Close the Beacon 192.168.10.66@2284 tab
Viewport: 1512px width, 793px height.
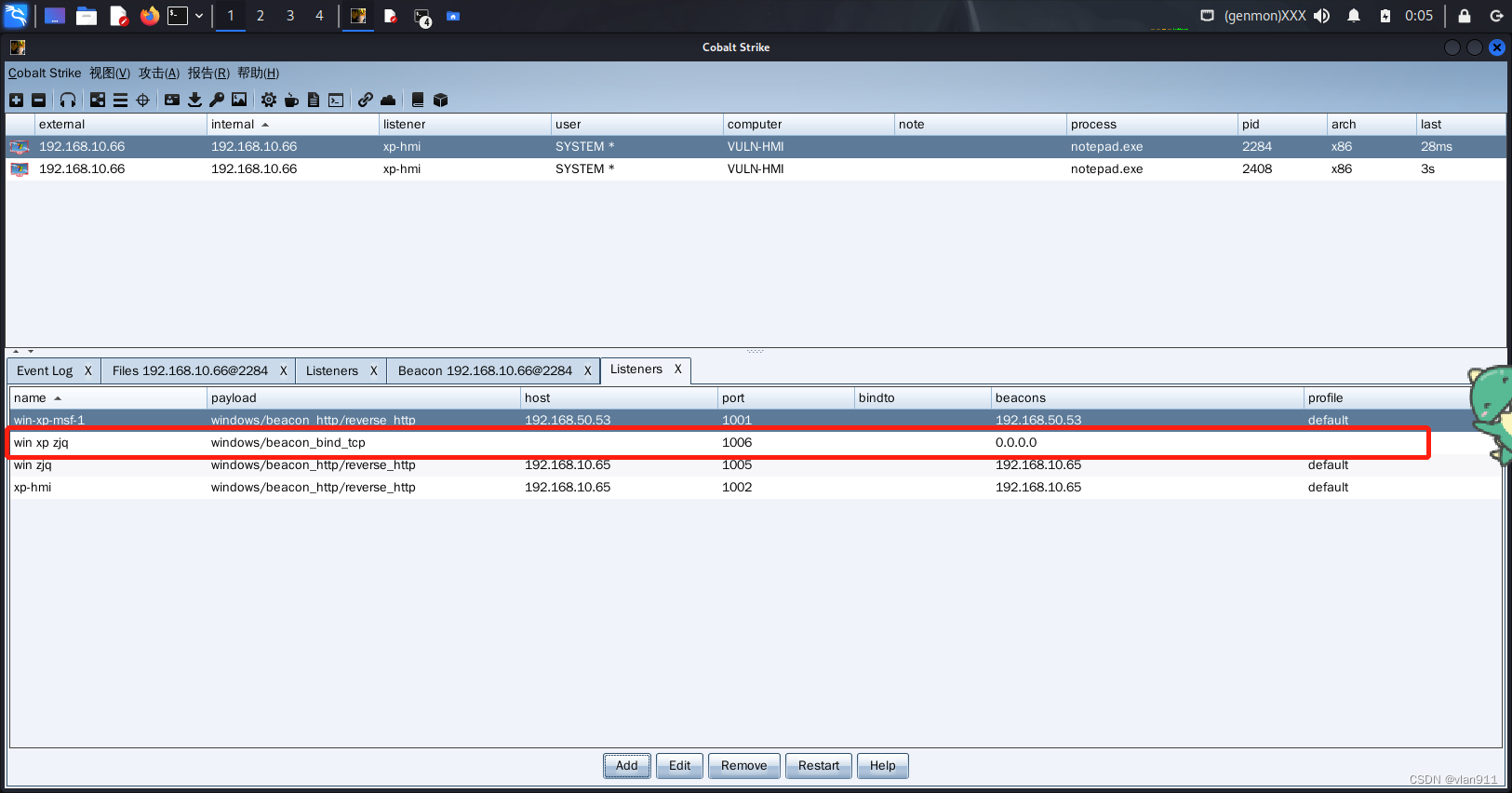click(x=588, y=370)
